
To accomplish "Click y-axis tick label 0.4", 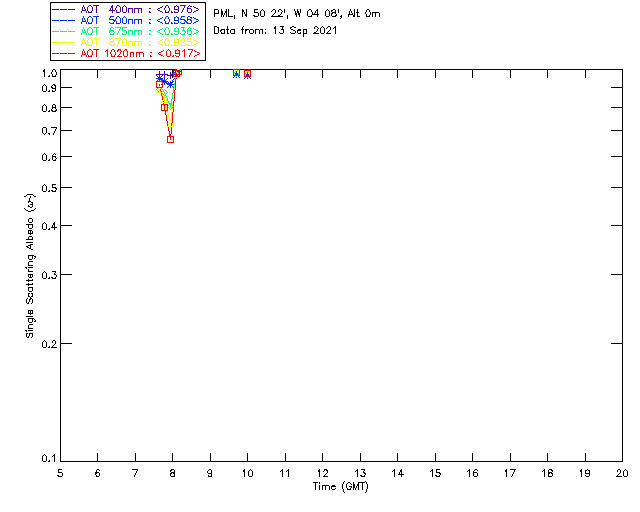I will pos(49,226).
